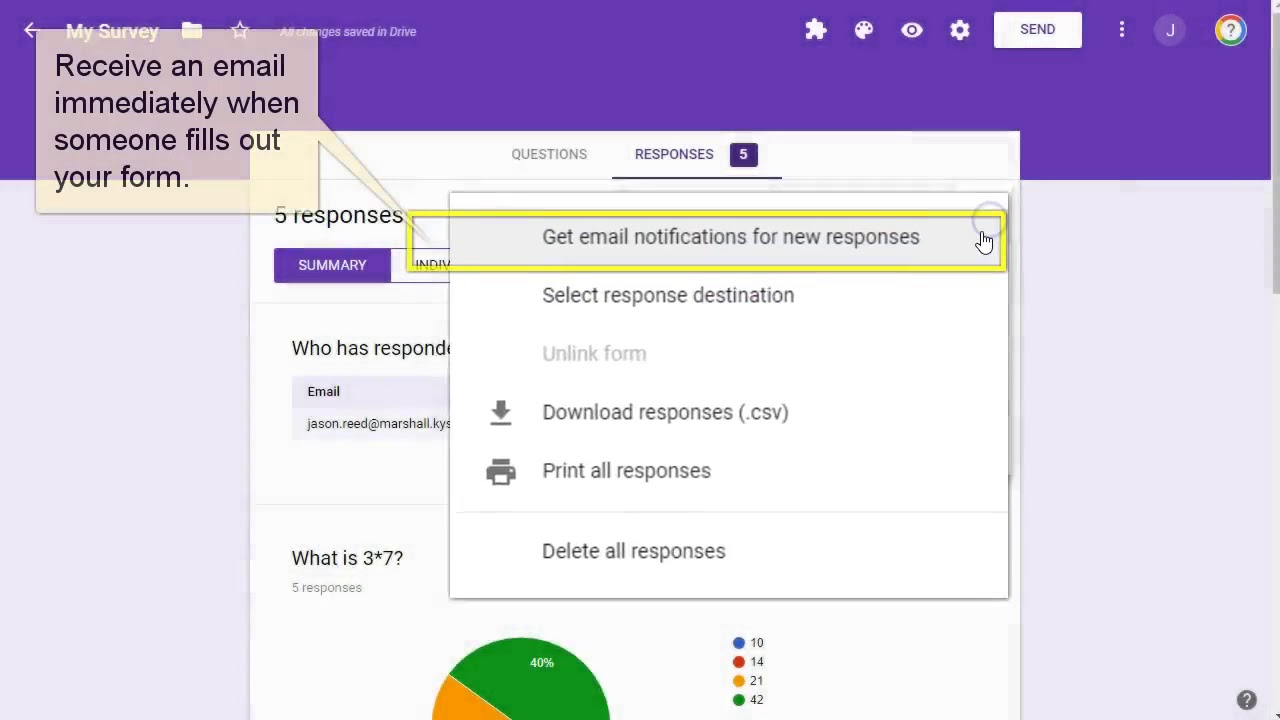Open the color palette customization icon
The width and height of the screenshot is (1280, 720).
click(x=864, y=30)
